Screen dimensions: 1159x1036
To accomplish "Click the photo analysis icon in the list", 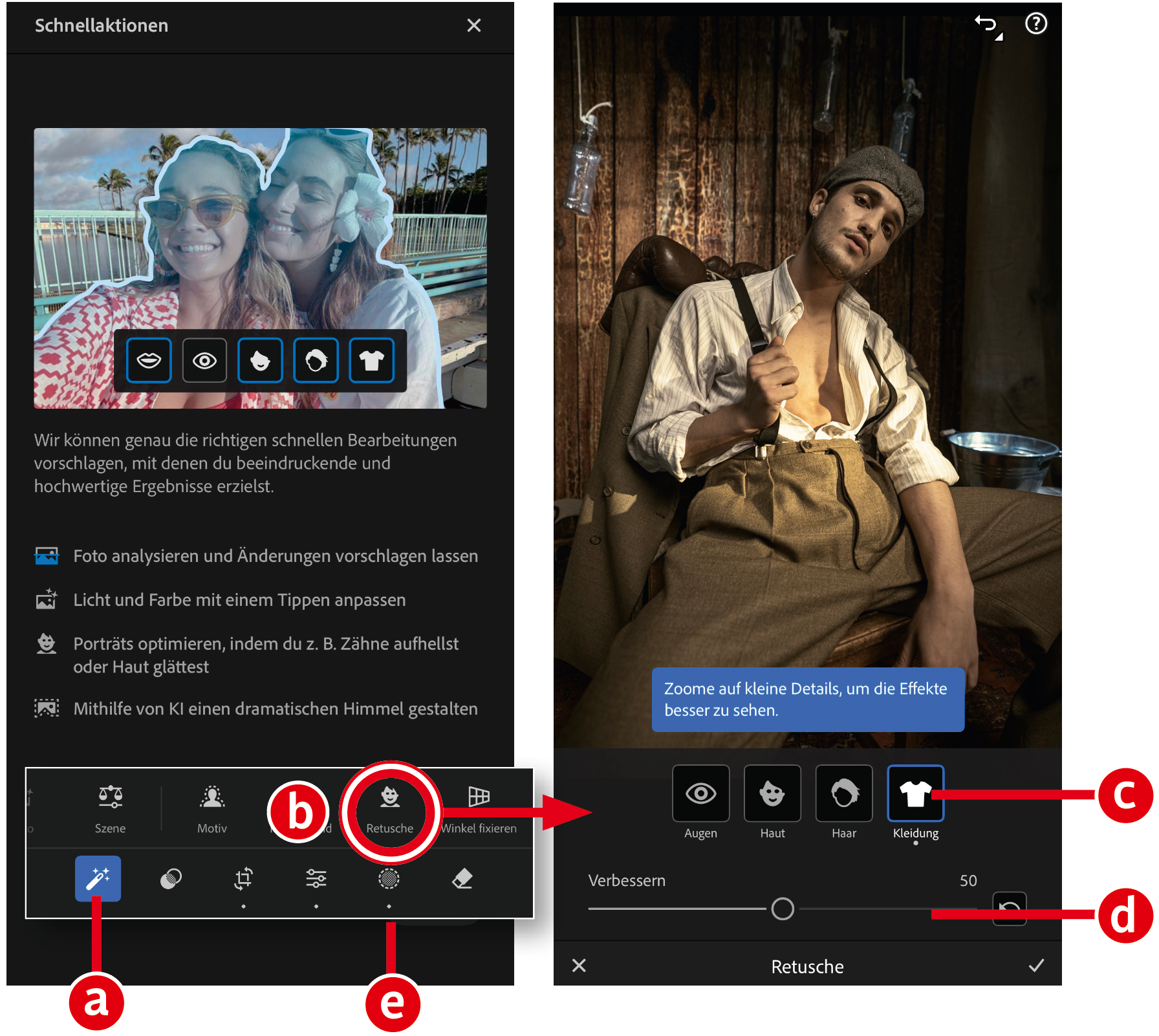I will point(47,556).
